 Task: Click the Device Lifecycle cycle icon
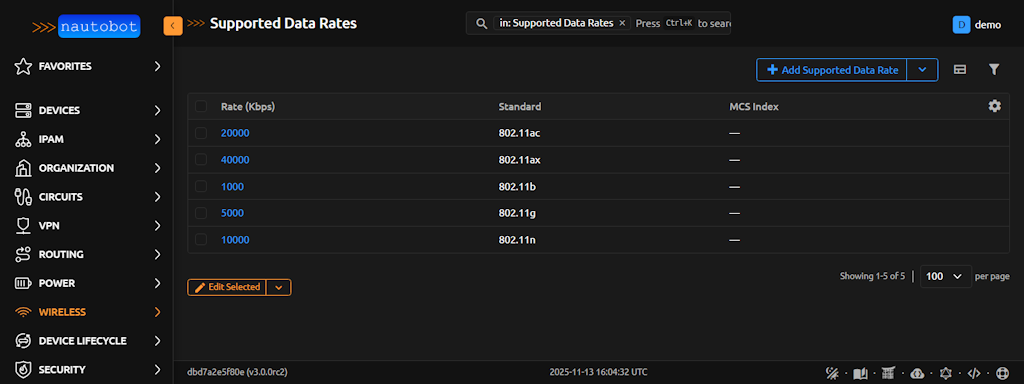(23, 341)
